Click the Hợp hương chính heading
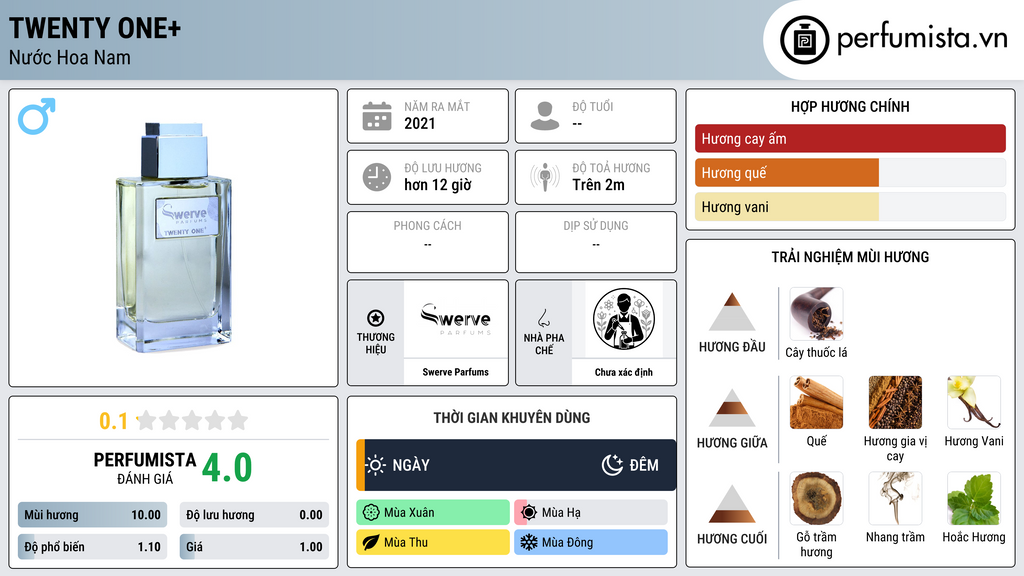 click(x=850, y=106)
